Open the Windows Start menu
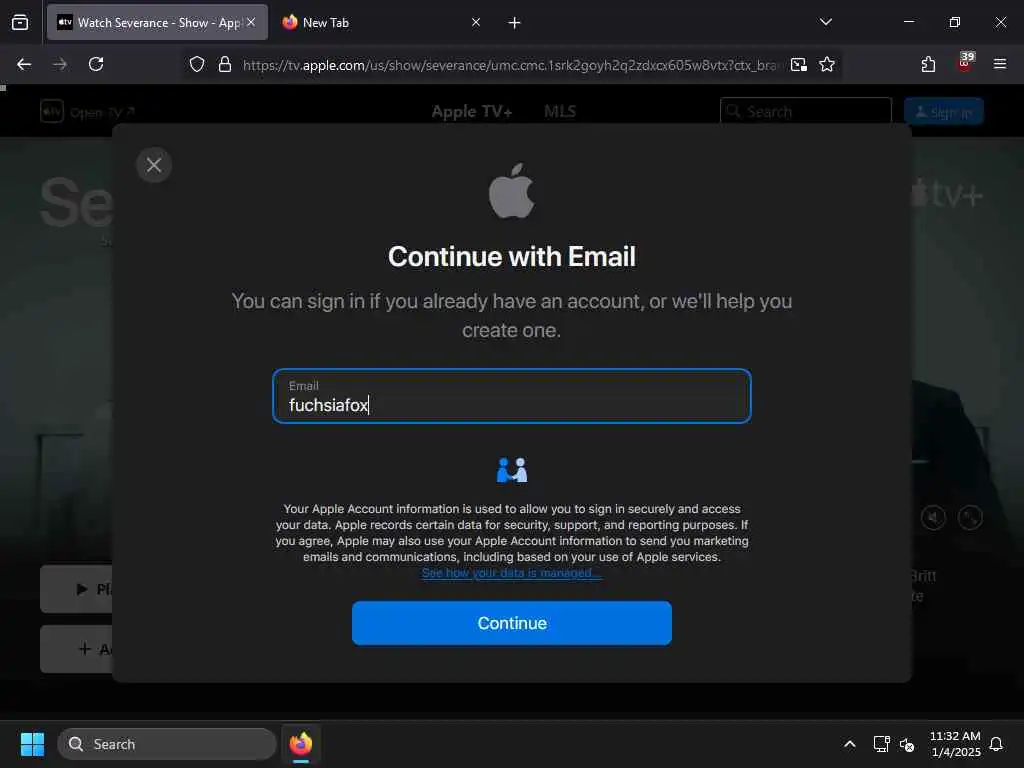The height and width of the screenshot is (768, 1024). coord(32,744)
